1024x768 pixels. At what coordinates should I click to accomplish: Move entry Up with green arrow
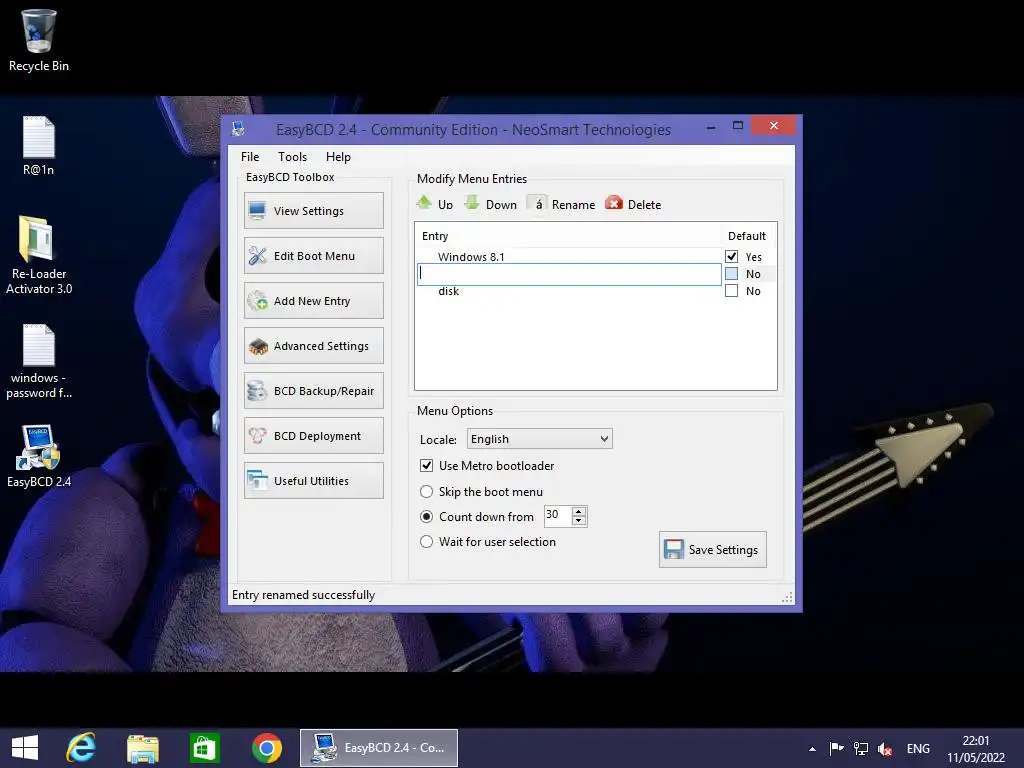pos(424,203)
